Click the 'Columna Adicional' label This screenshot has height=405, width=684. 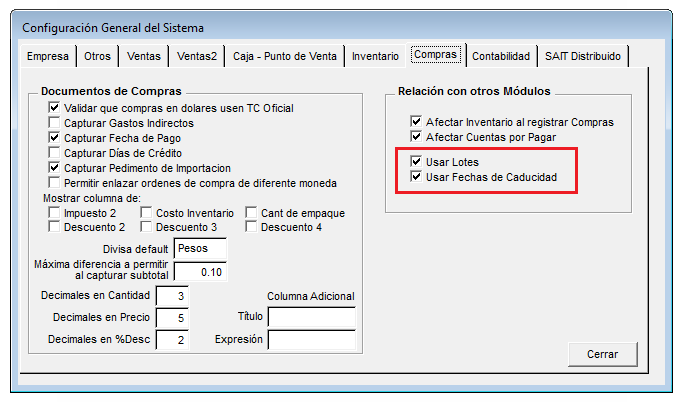311,296
